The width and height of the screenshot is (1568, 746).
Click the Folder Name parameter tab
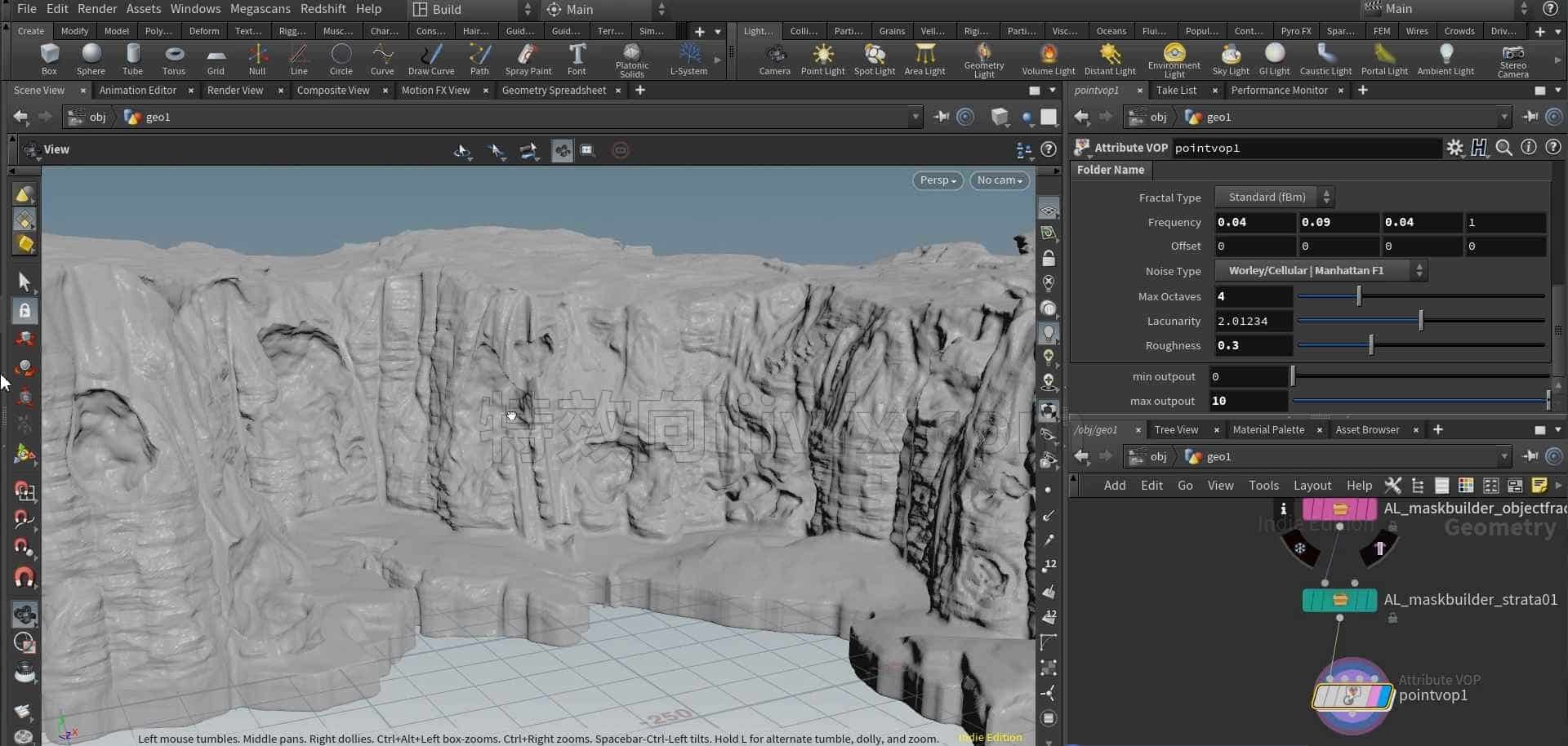[1110, 170]
